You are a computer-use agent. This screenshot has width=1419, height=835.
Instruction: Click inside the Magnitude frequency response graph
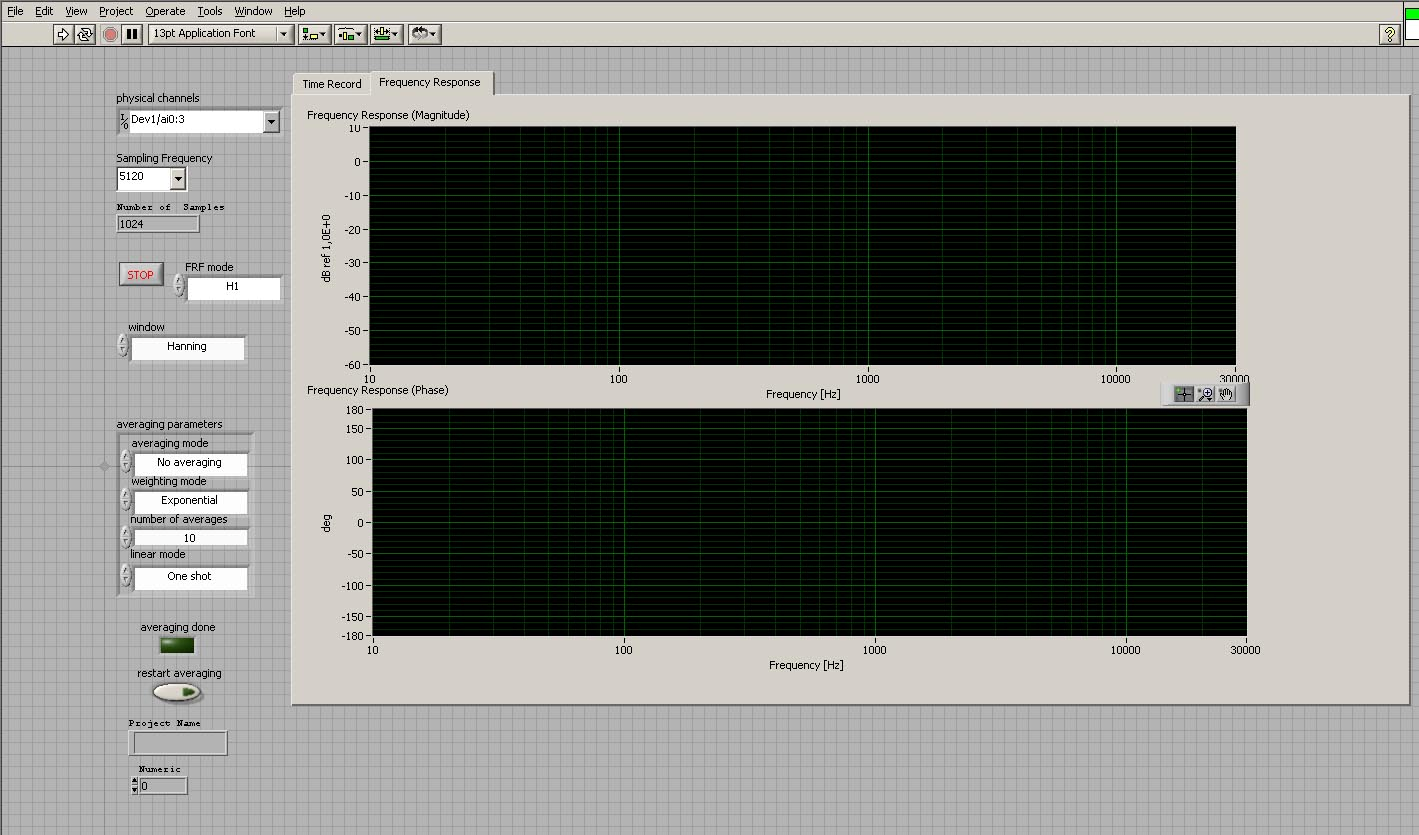[802, 246]
